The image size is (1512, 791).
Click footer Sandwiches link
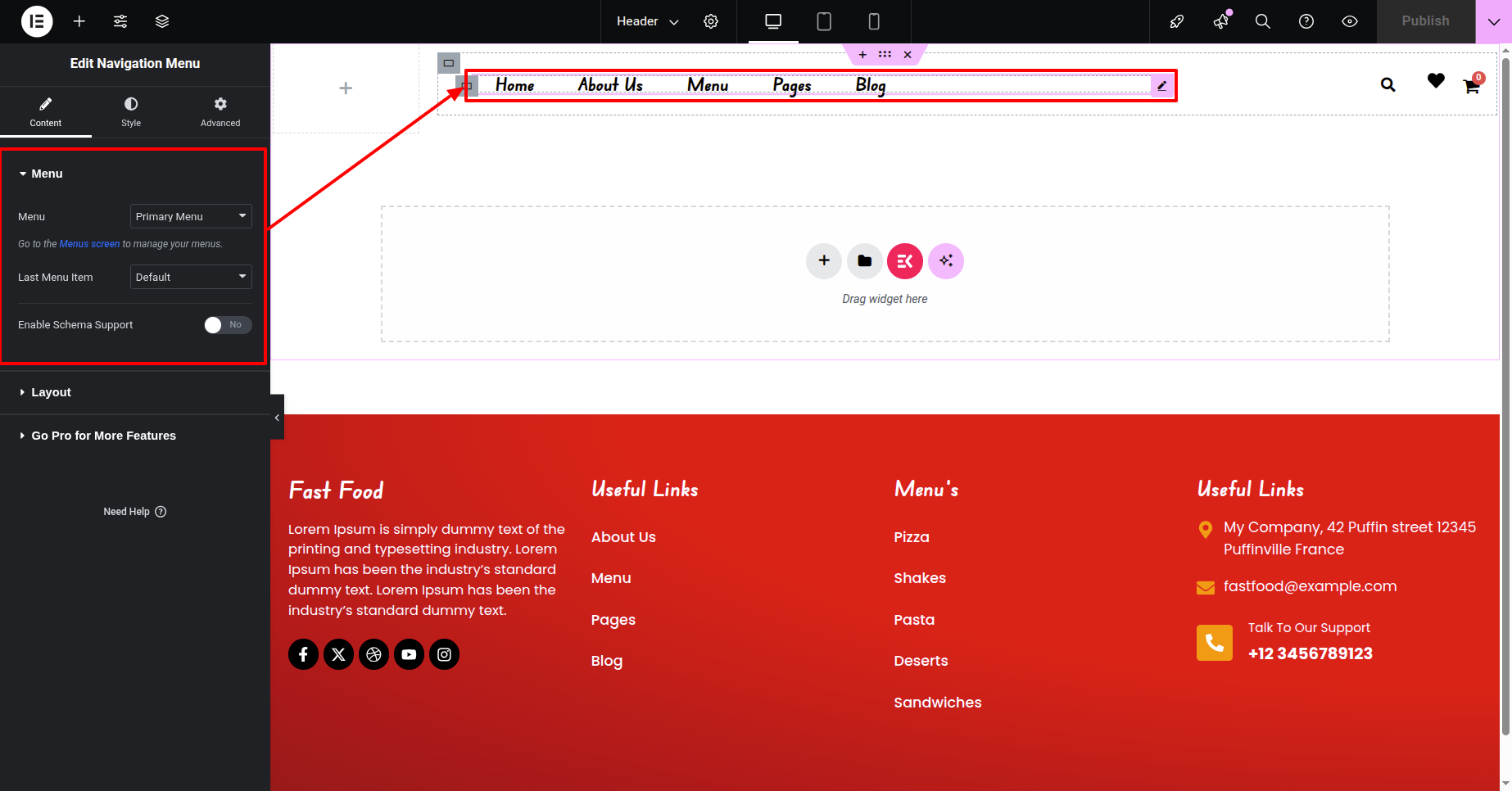[x=938, y=703]
